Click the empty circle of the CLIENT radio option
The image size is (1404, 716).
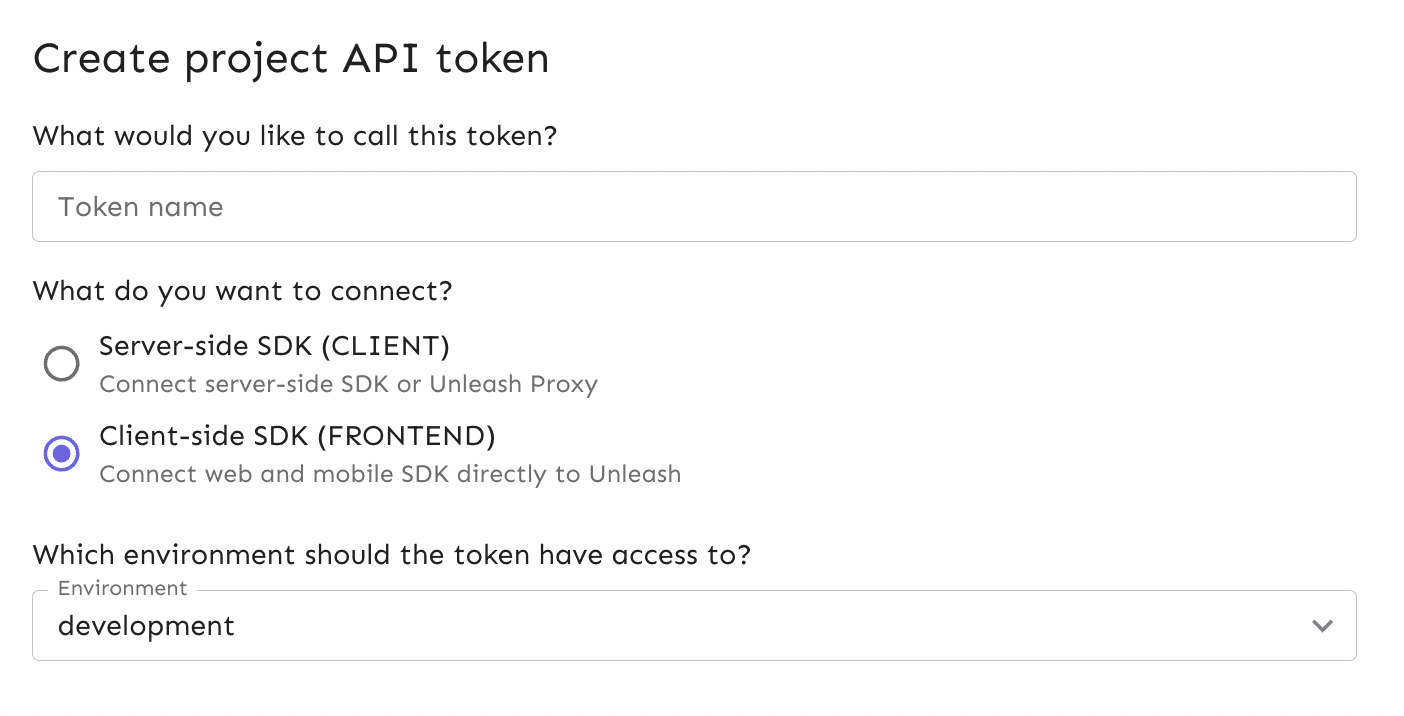[61, 363]
